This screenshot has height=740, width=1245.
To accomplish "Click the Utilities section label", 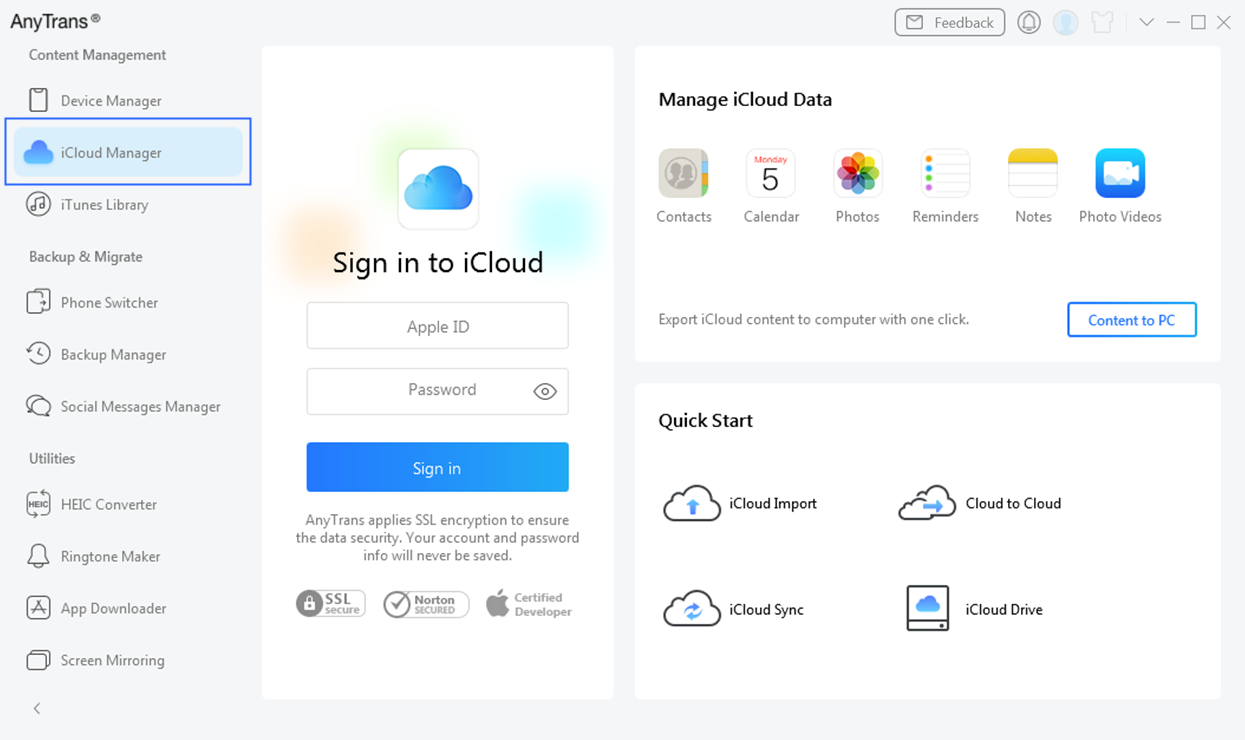I will 52,459.
